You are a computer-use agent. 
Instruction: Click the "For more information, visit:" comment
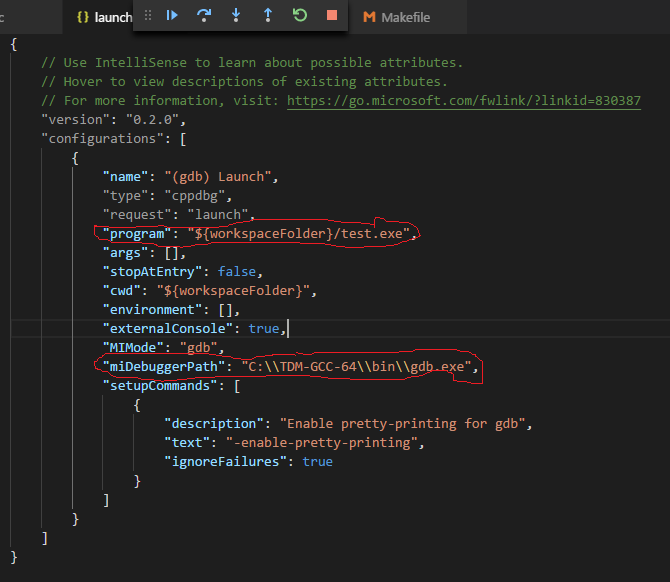coord(160,101)
